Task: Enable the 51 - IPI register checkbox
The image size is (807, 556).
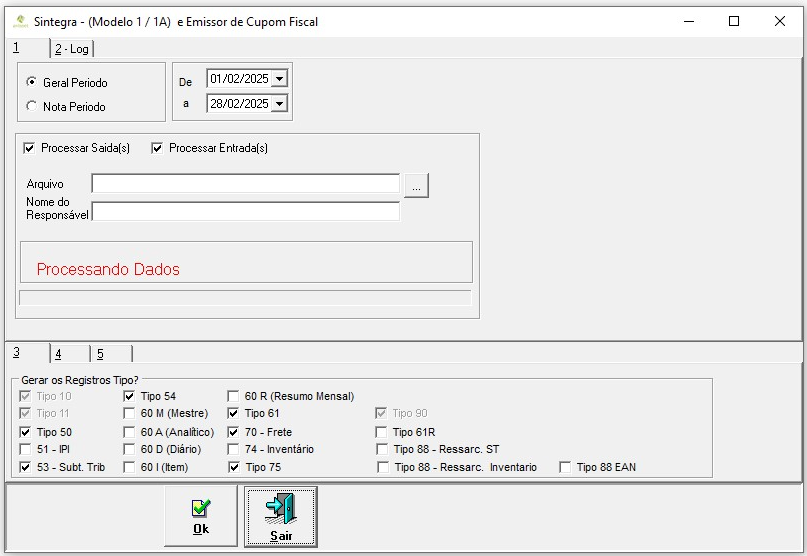Action: click(26, 449)
